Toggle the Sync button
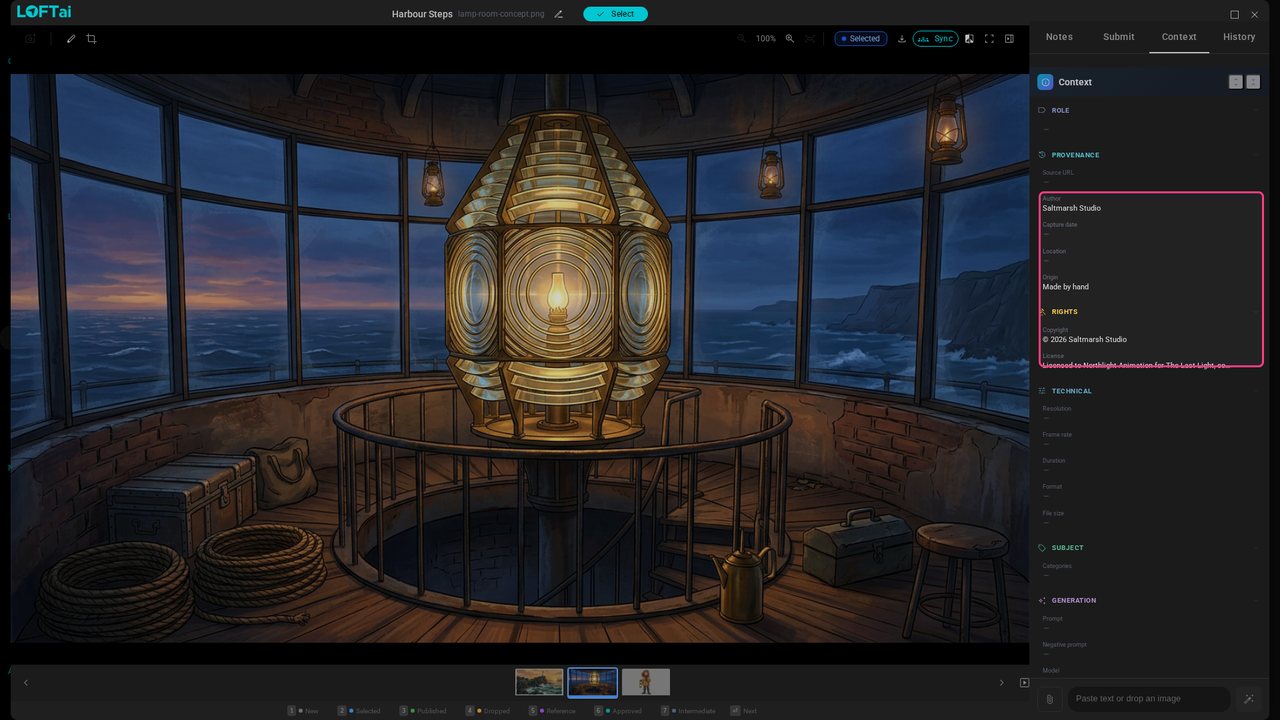 point(935,39)
